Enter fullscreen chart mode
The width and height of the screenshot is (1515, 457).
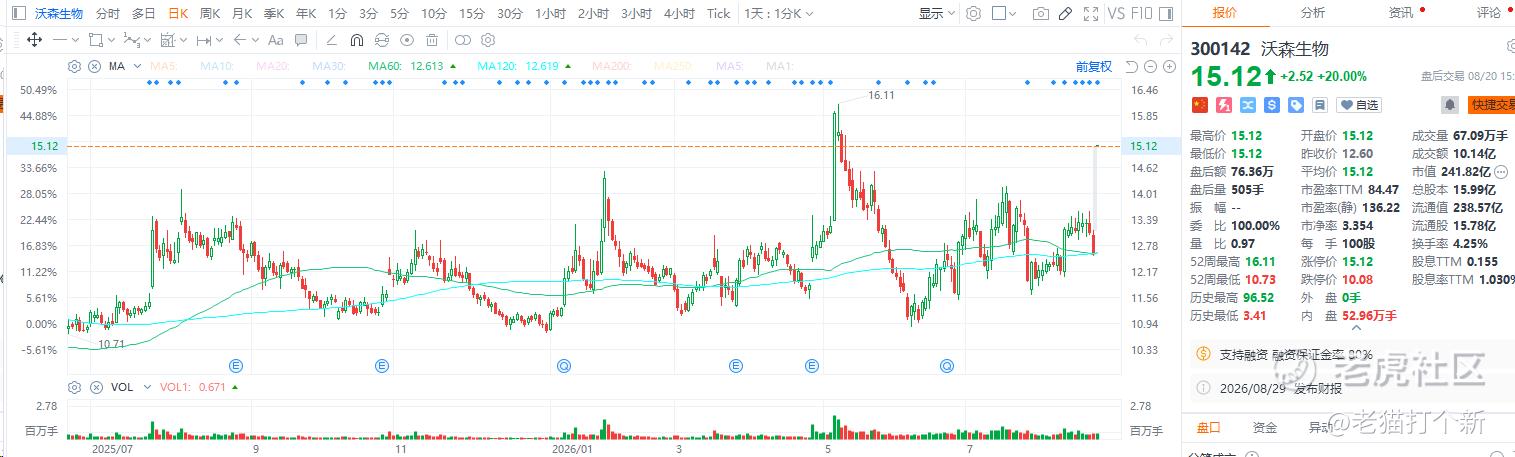[x=1091, y=14]
